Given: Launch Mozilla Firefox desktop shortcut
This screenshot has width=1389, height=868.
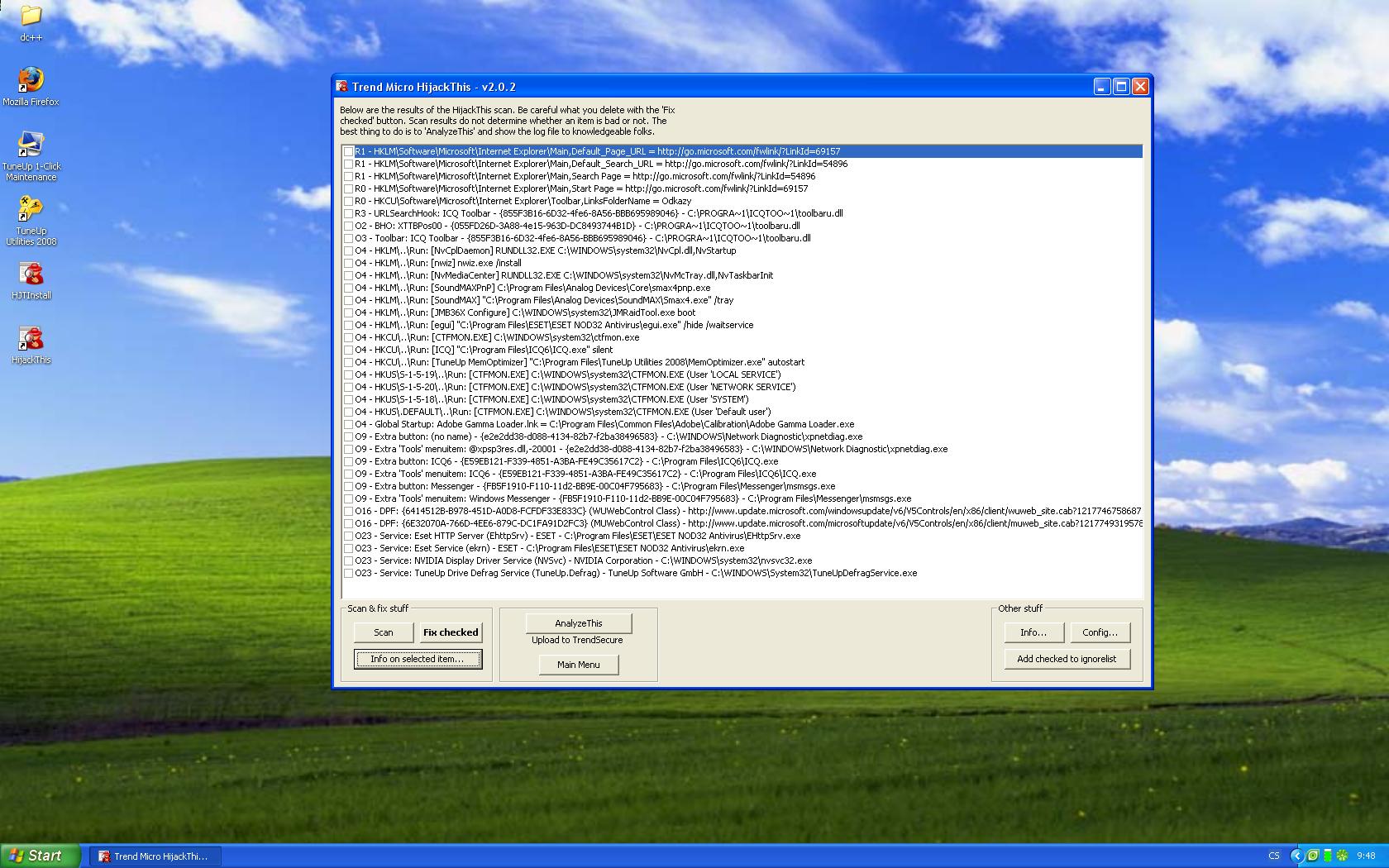Looking at the screenshot, I should [31, 80].
